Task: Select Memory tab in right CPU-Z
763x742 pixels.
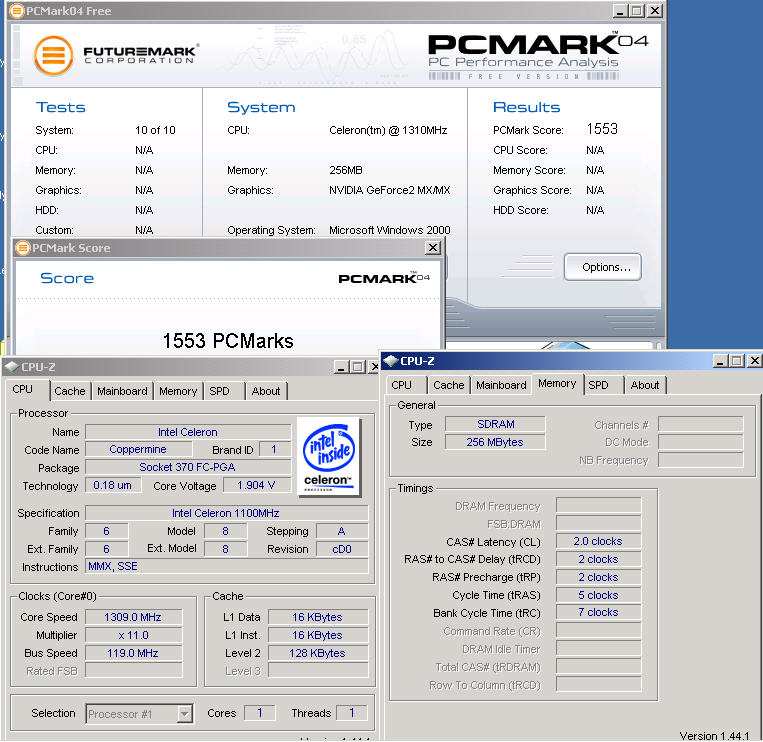Action: click(557, 383)
